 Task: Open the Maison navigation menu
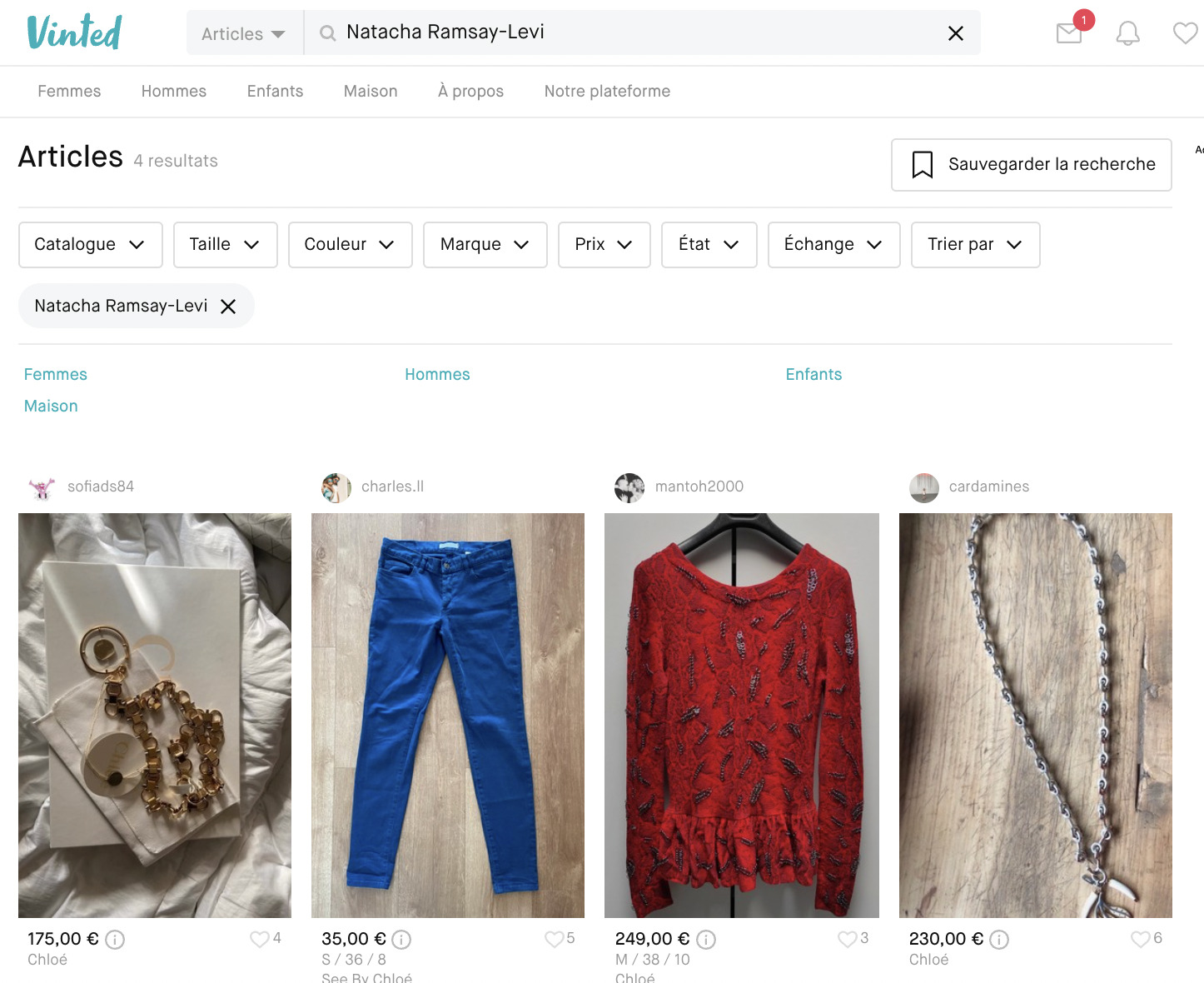tap(371, 92)
